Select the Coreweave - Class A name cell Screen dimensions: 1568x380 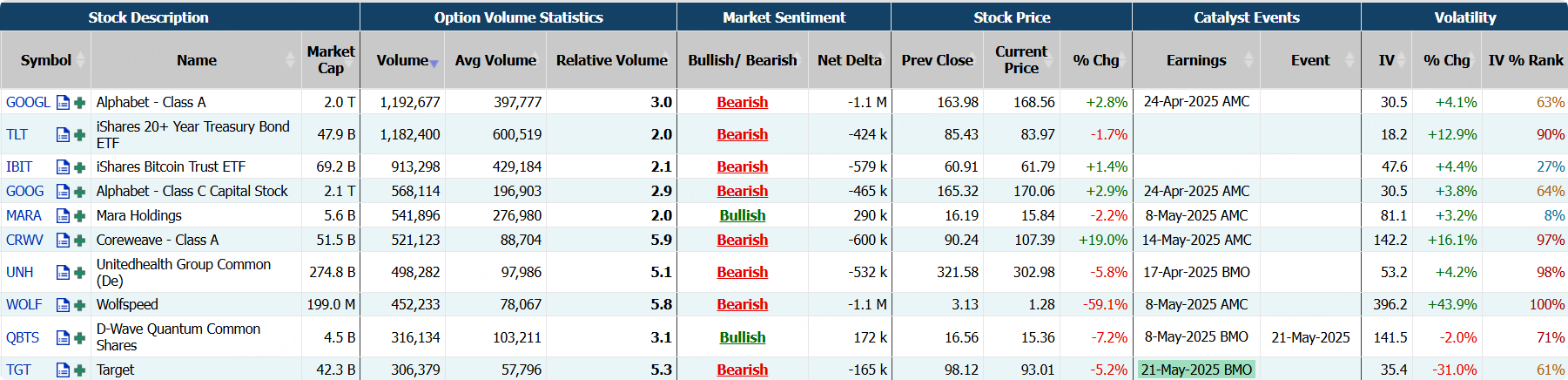[197, 240]
